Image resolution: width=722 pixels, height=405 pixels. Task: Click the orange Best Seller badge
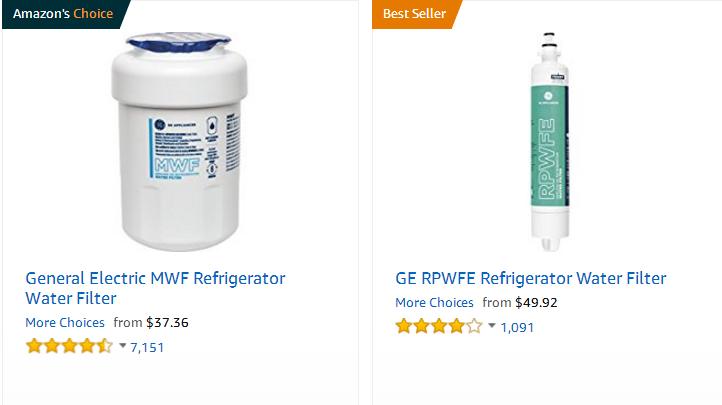tap(415, 14)
